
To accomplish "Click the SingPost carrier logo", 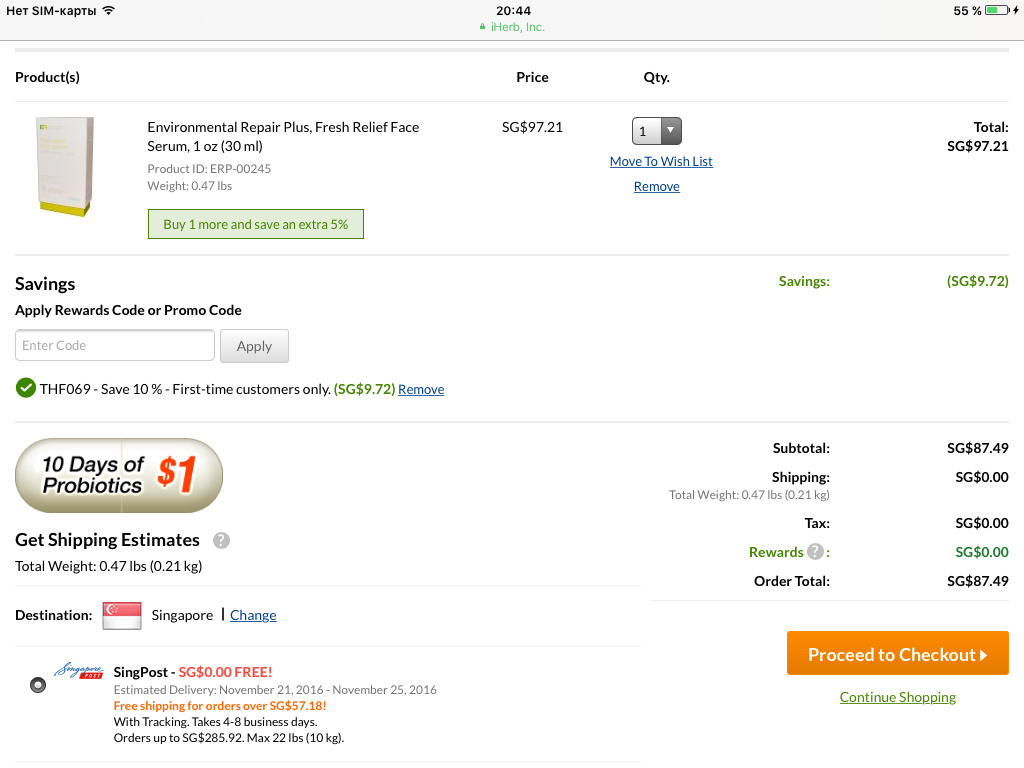I will pyautogui.click(x=78, y=672).
